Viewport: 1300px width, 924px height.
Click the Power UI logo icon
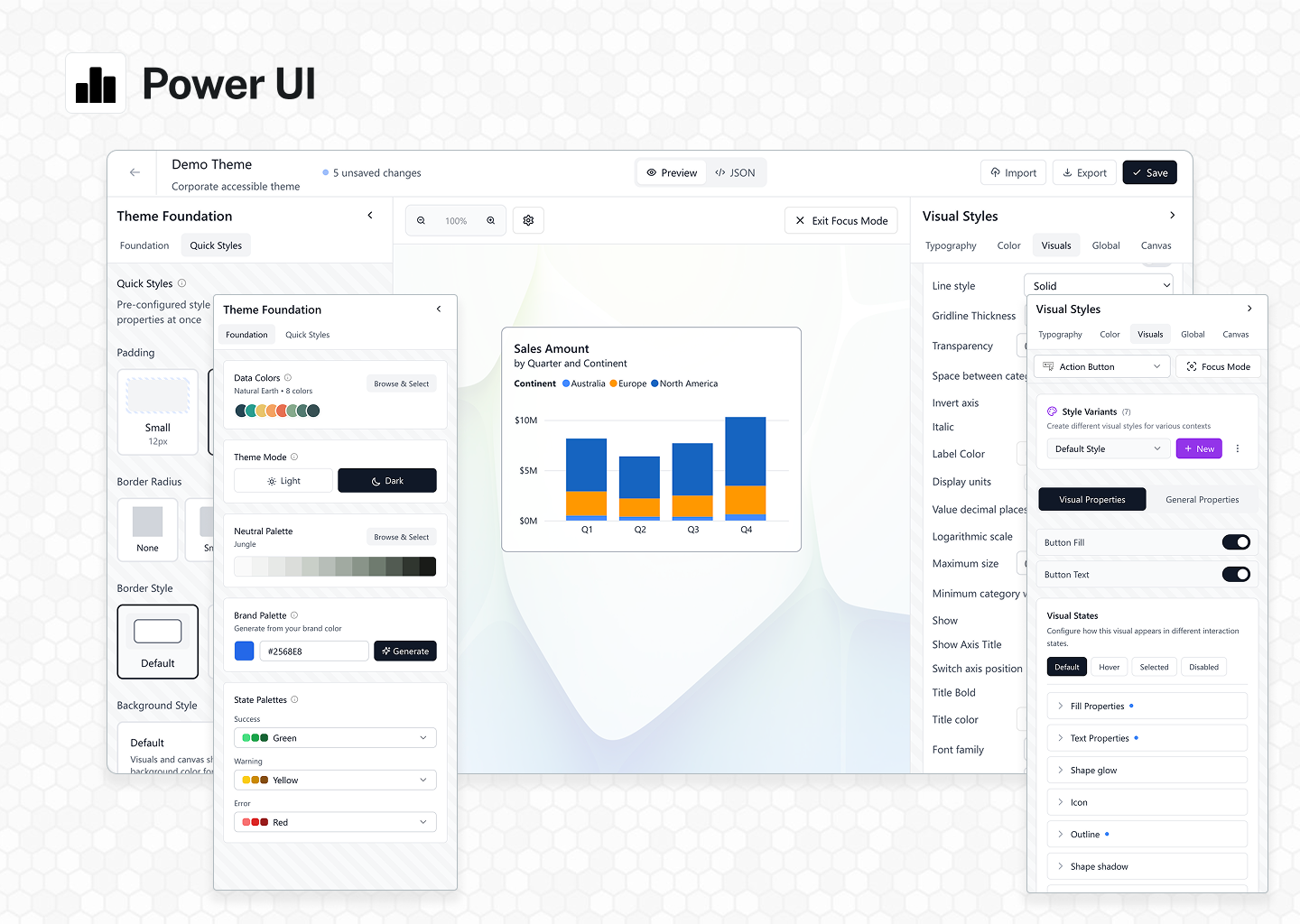coord(96,83)
